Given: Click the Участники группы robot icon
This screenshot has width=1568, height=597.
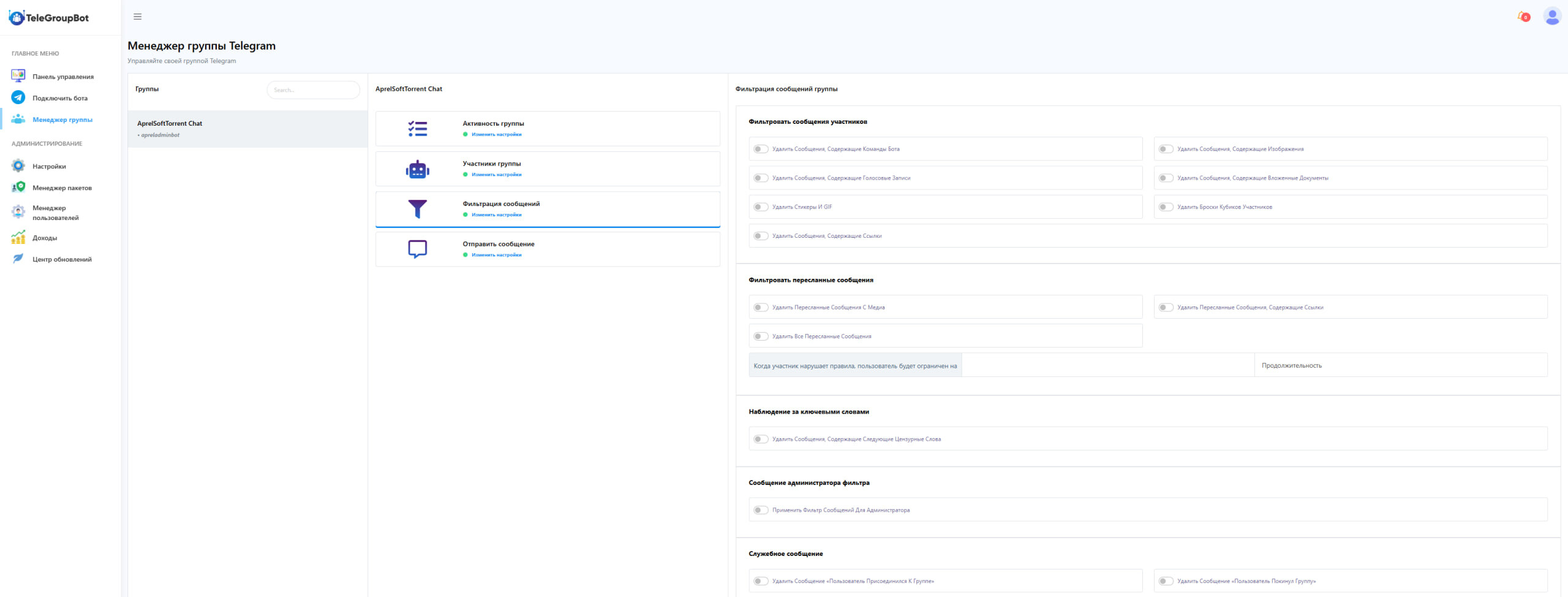Looking at the screenshot, I should 418,169.
